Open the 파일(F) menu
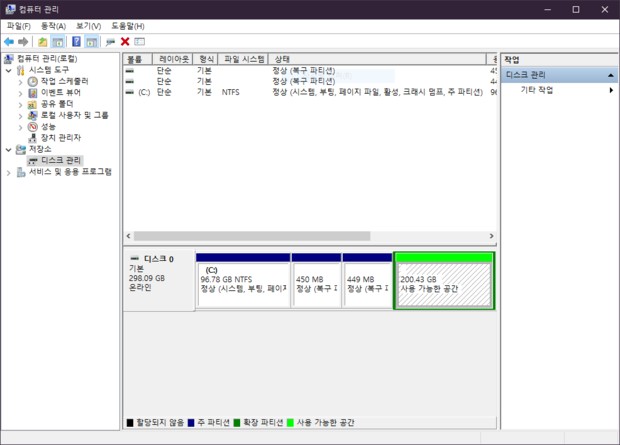This screenshot has width=620, height=445. (19, 26)
